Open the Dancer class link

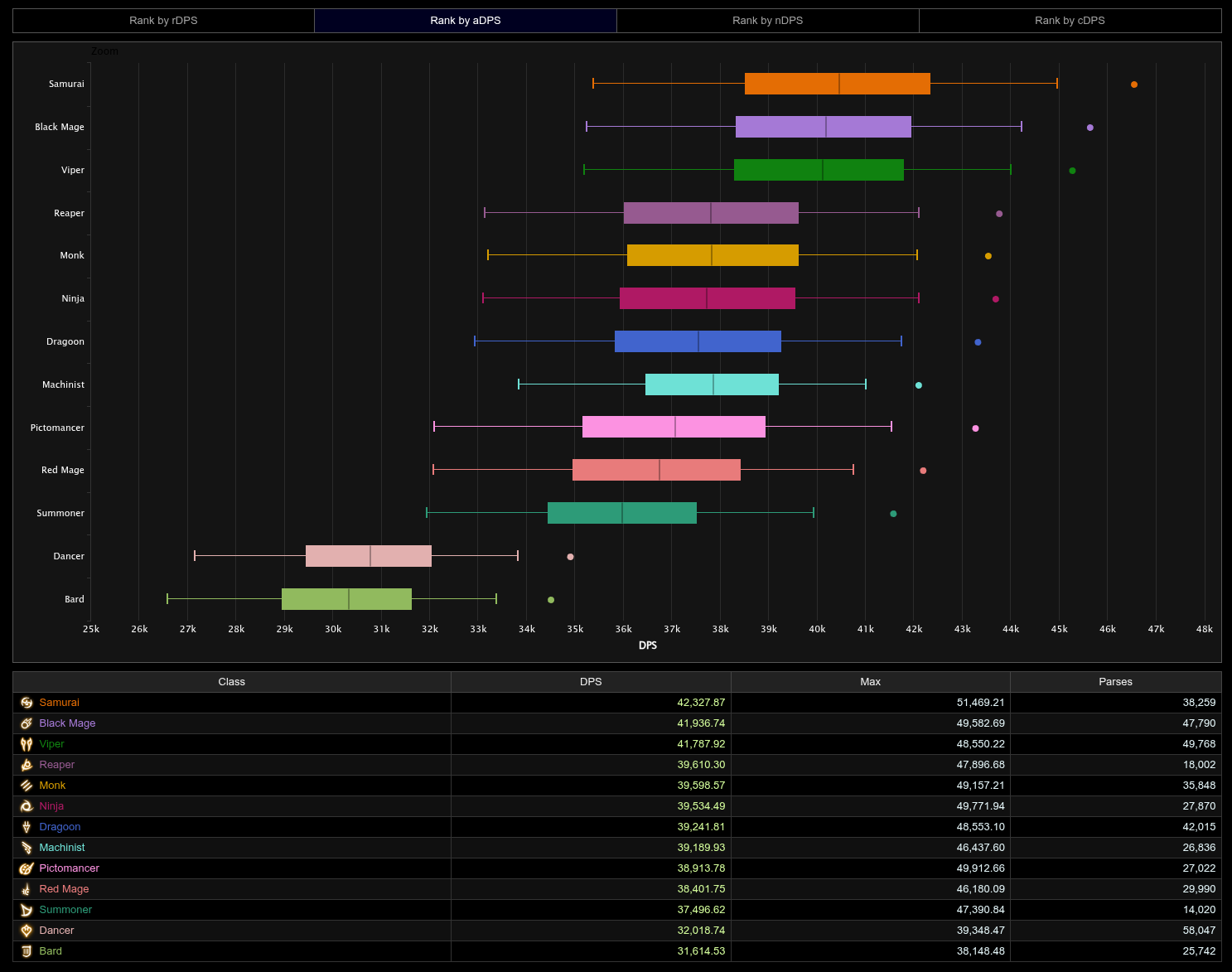[56, 931]
